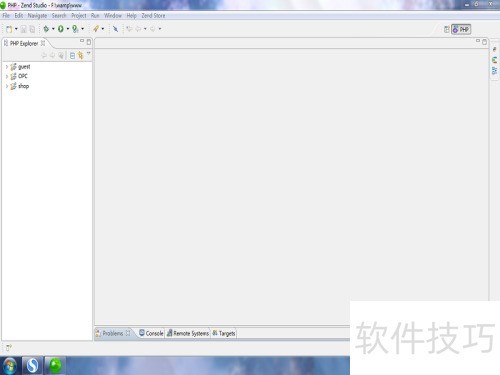Click PHP Explorer Back arrow icon
Viewport: 500px width, 375px height.
point(44,55)
